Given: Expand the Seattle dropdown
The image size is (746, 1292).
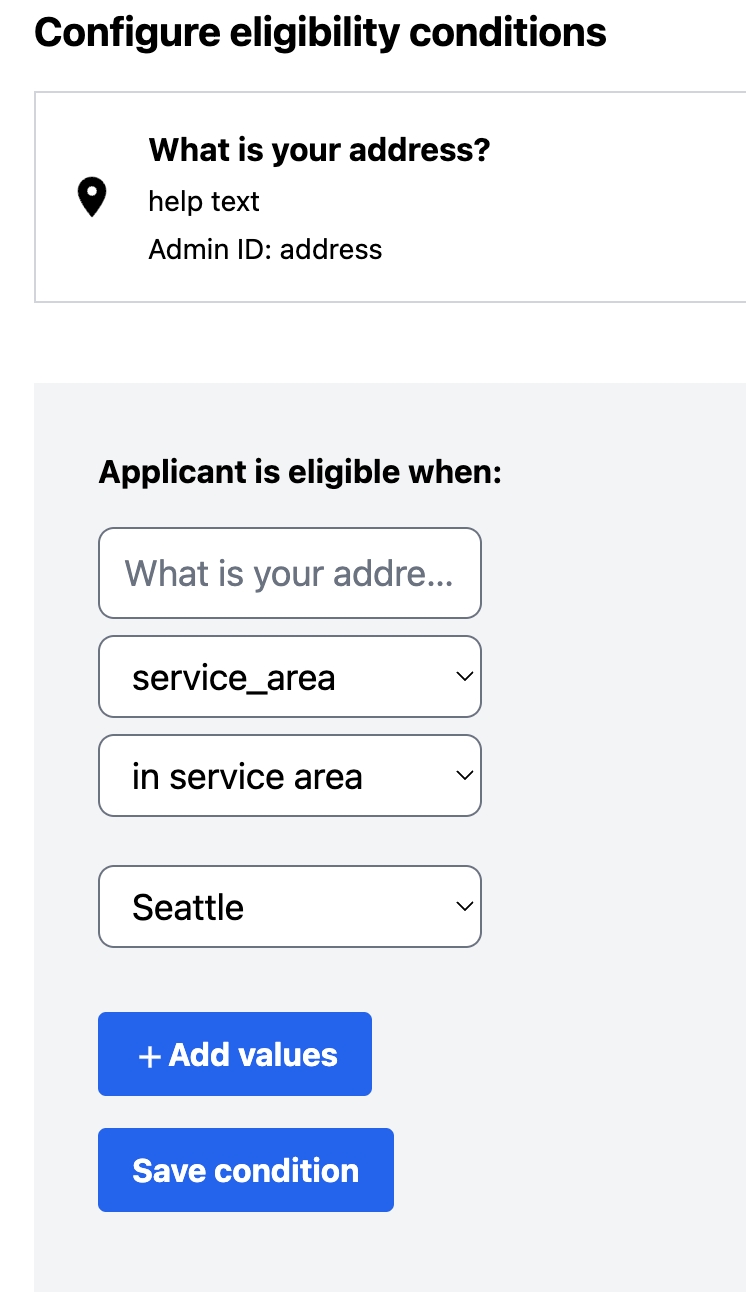Looking at the screenshot, I should pyautogui.click(x=289, y=906).
